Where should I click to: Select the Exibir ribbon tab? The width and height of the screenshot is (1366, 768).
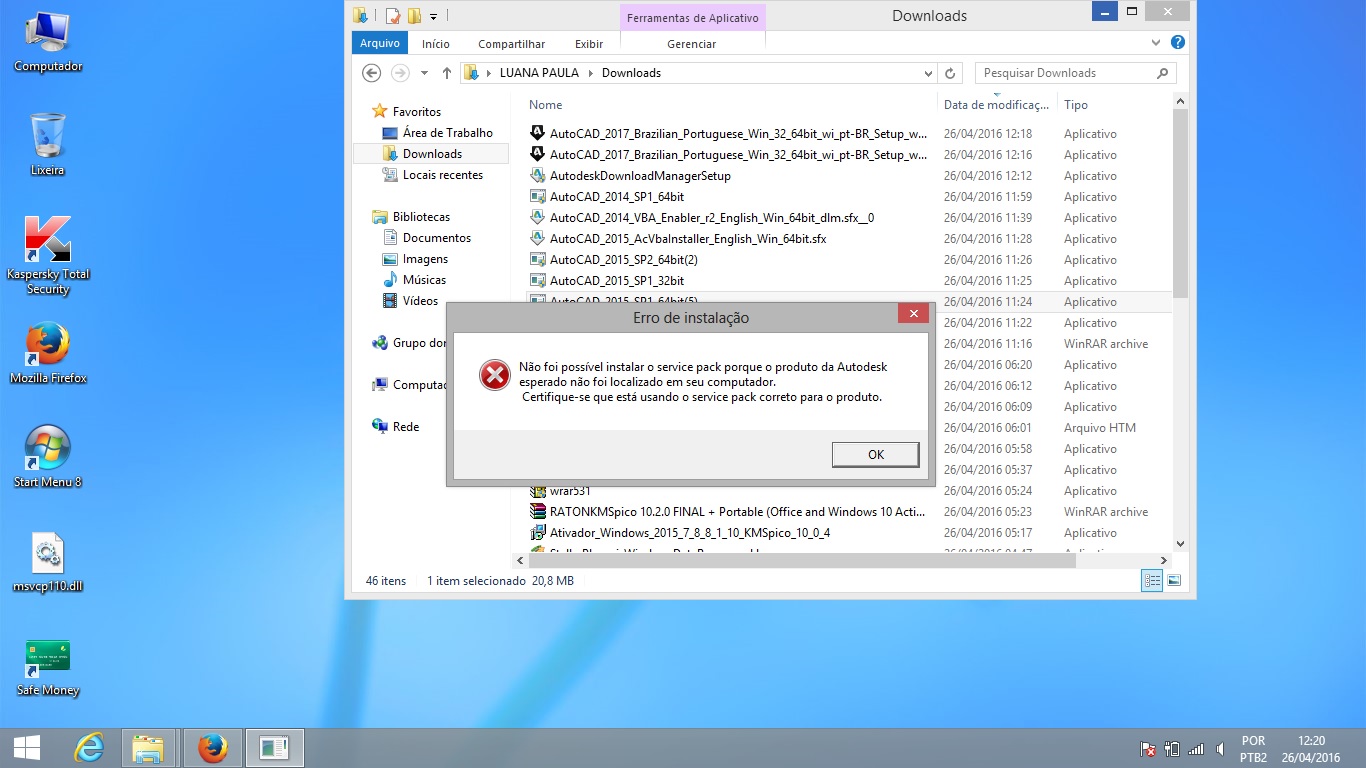[589, 44]
